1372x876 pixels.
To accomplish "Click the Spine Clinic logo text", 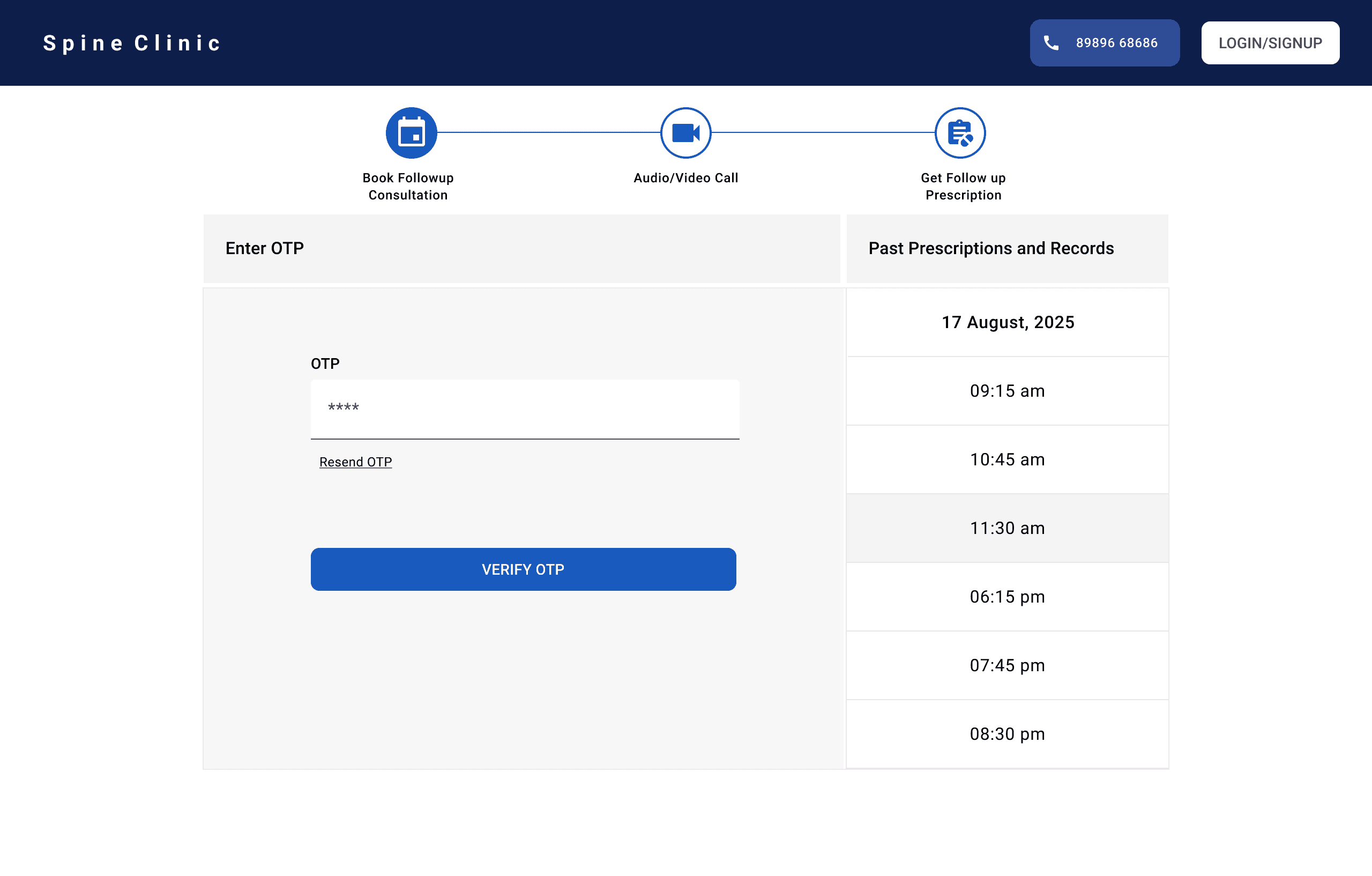I will (x=132, y=43).
